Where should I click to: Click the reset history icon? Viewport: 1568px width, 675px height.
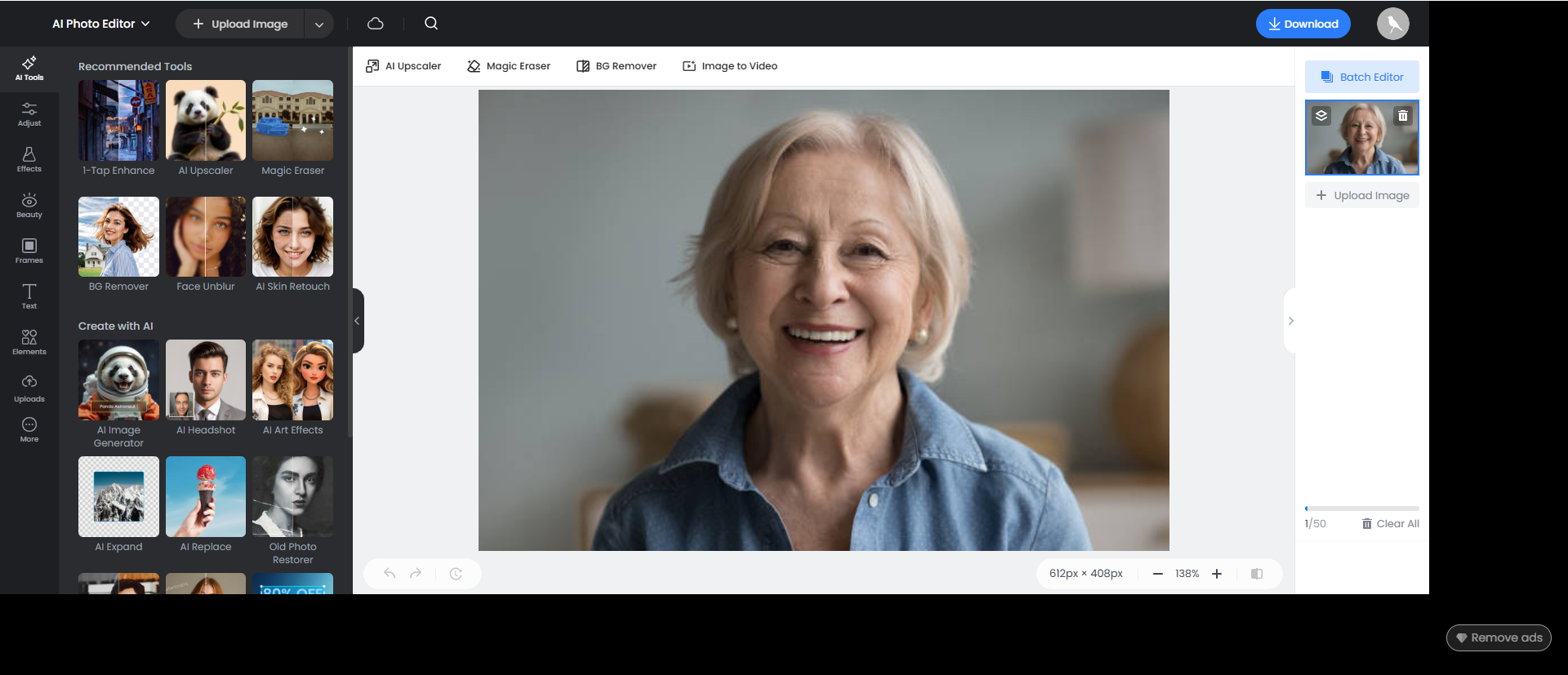coord(456,574)
